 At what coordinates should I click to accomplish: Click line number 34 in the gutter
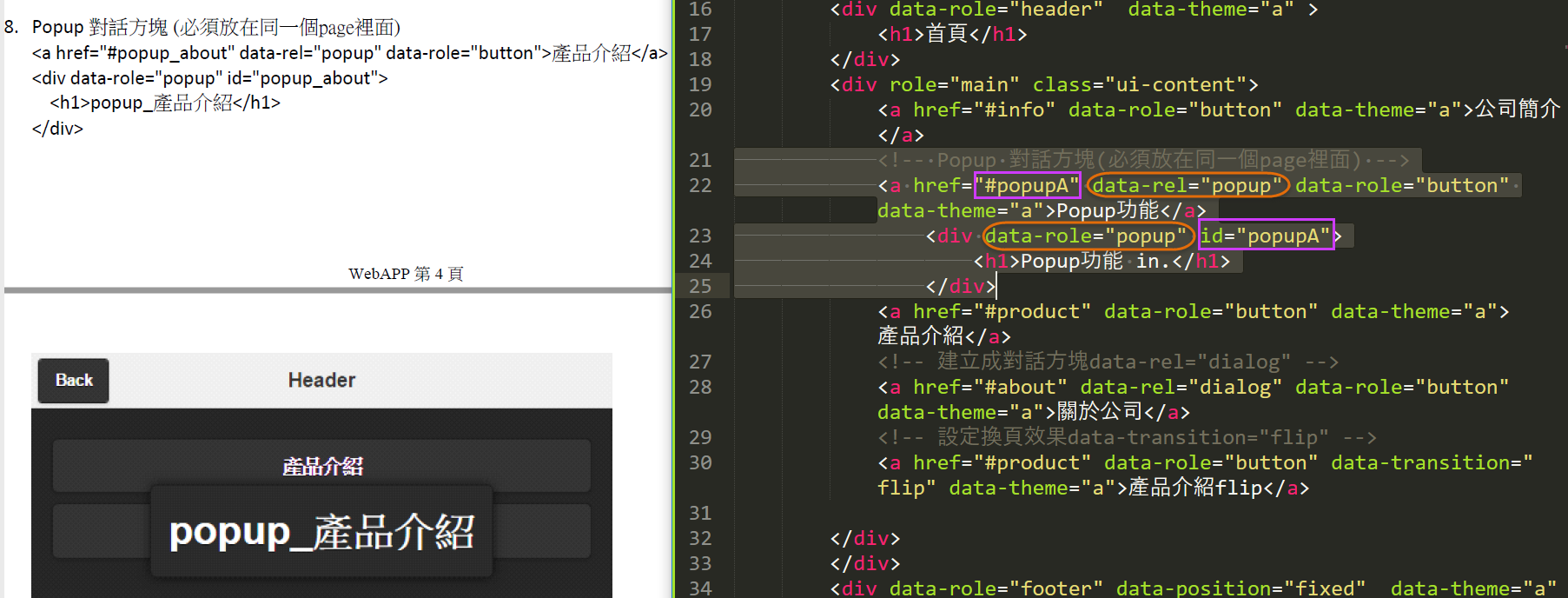point(700,588)
